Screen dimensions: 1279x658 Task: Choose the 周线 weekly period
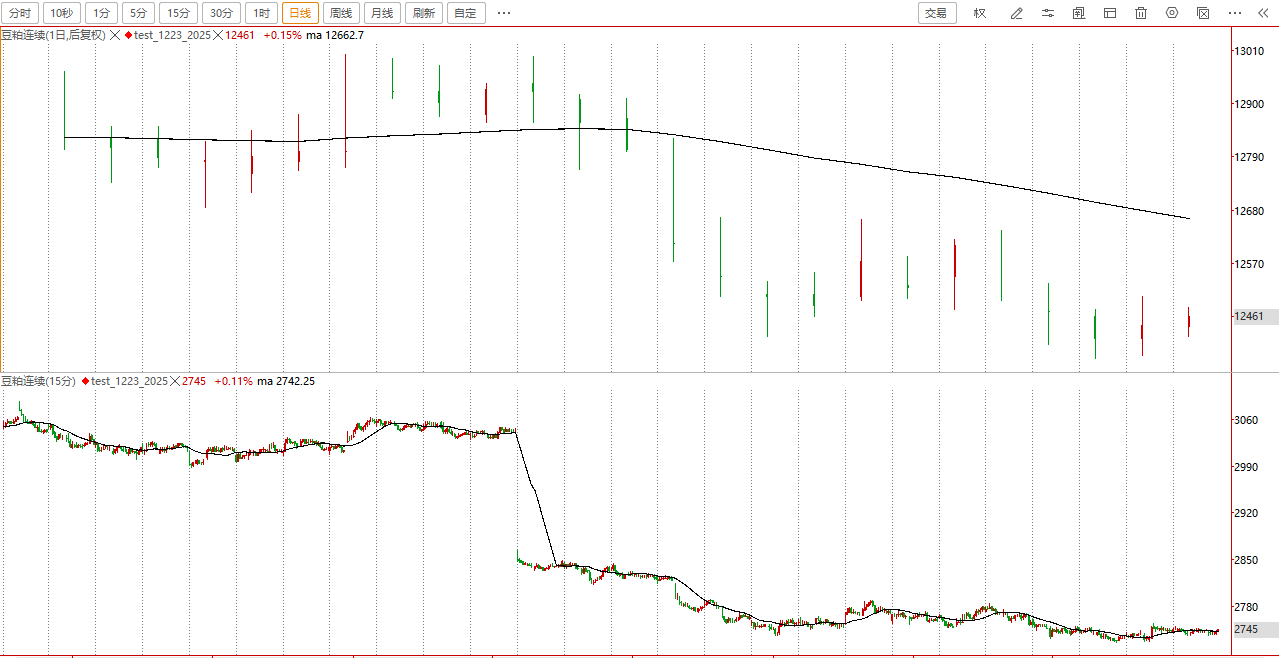[x=341, y=13]
